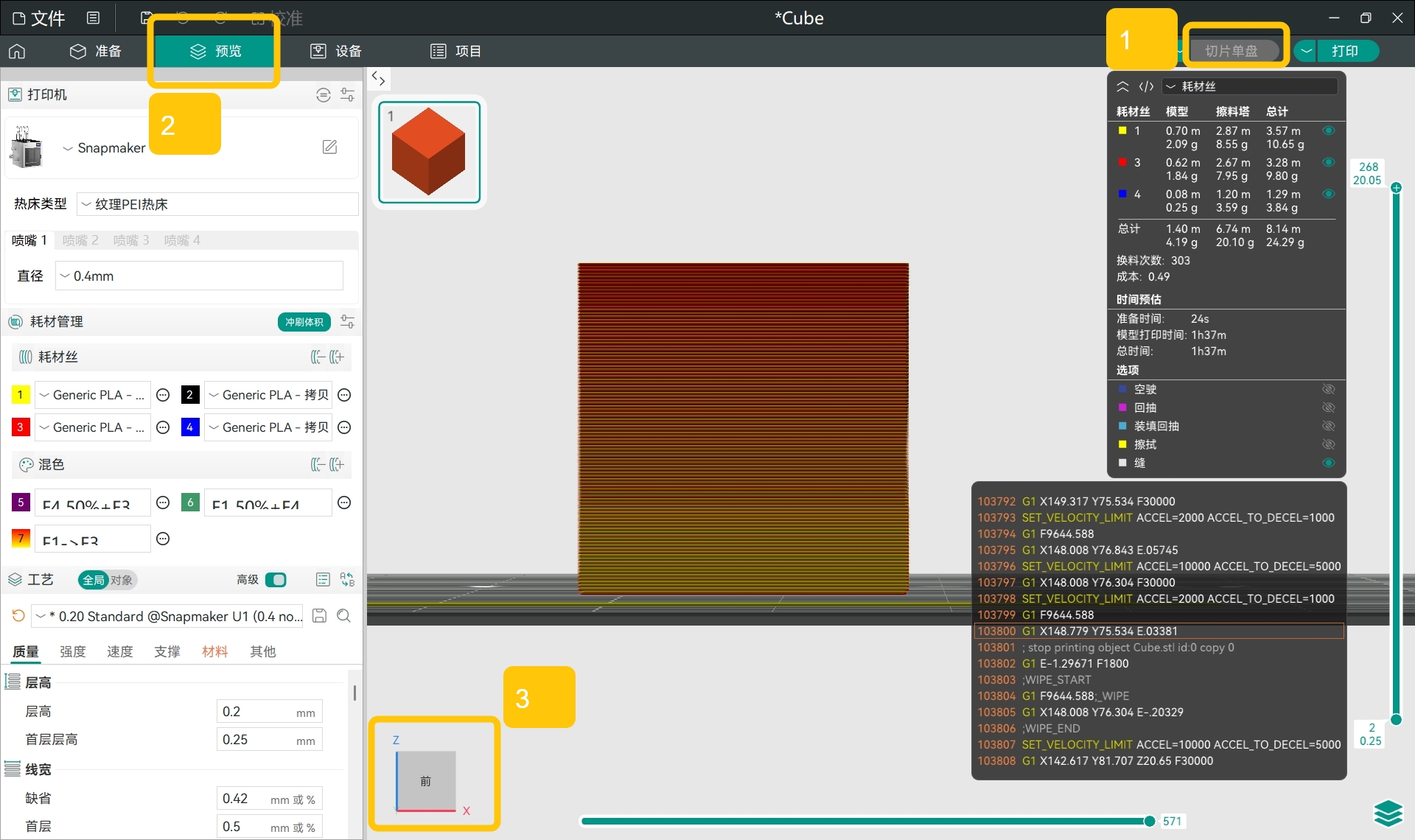Click the red filament 3 color swatch
This screenshot has height=840, width=1415.
pos(21,427)
